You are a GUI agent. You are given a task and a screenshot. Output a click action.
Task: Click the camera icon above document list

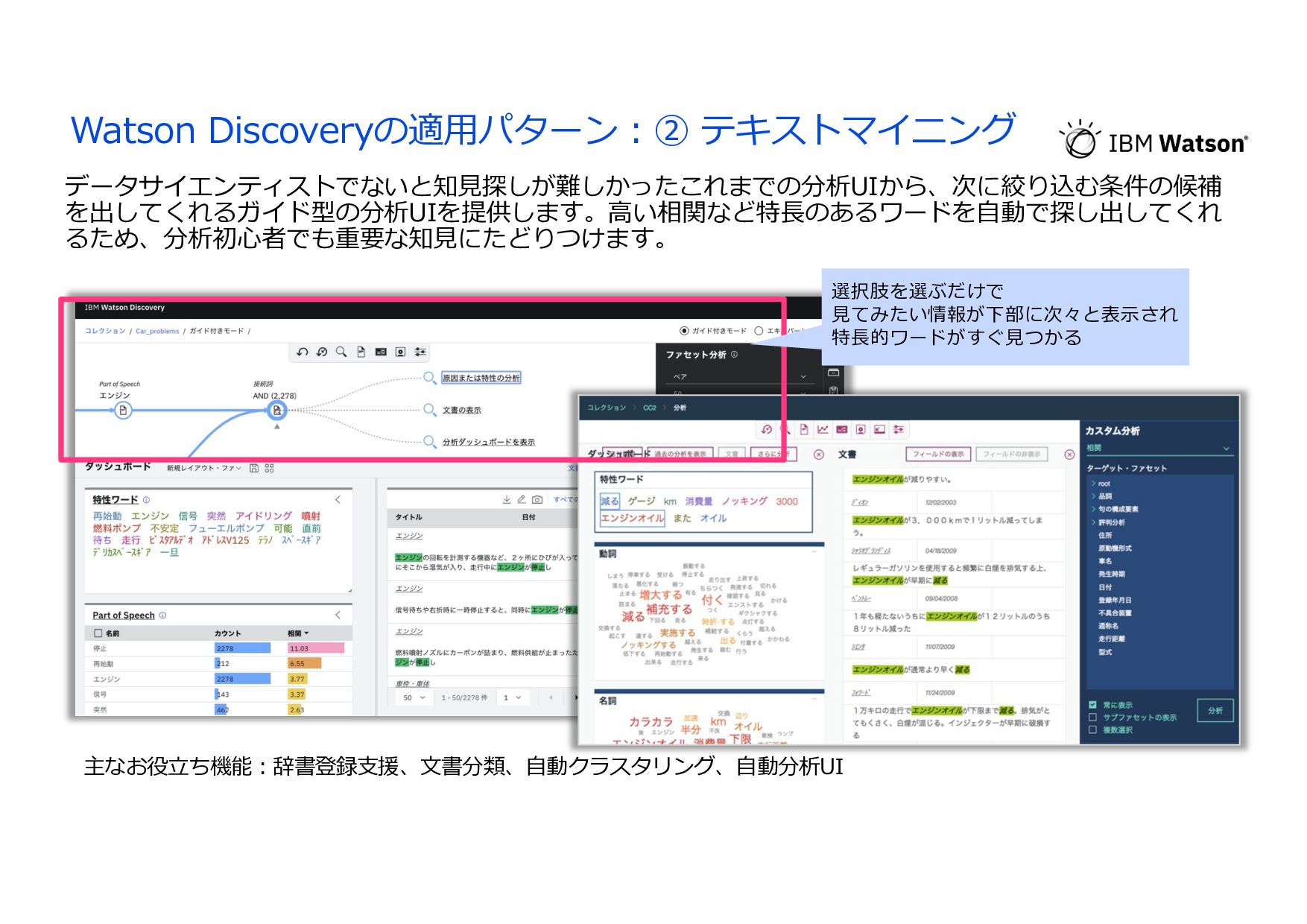point(537,499)
